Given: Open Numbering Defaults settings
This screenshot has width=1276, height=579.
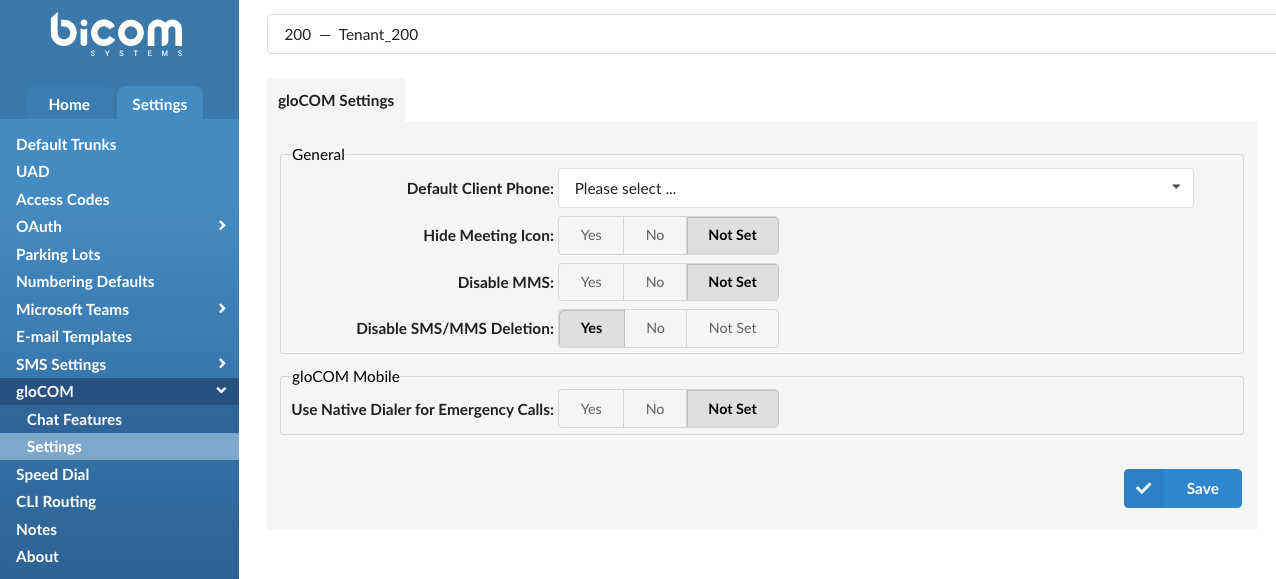Looking at the screenshot, I should (85, 281).
